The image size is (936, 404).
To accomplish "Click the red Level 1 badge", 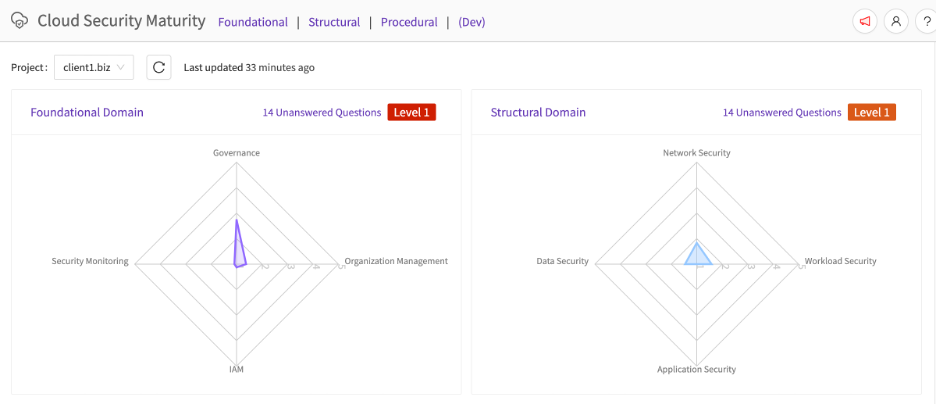I will (412, 112).
